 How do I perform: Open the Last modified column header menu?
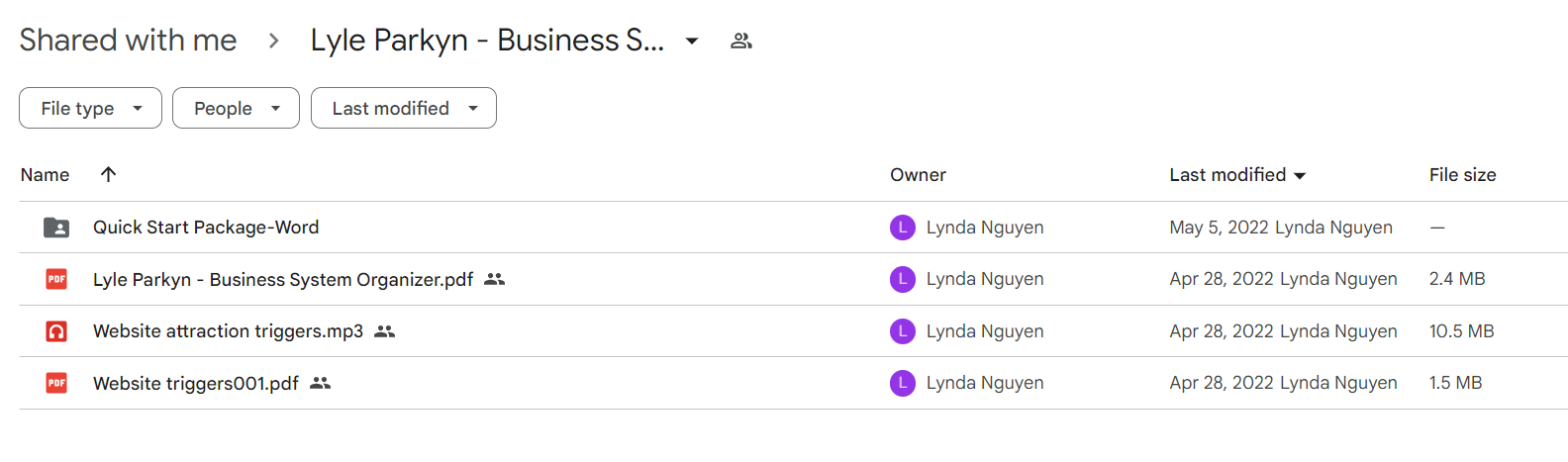(x=1237, y=175)
